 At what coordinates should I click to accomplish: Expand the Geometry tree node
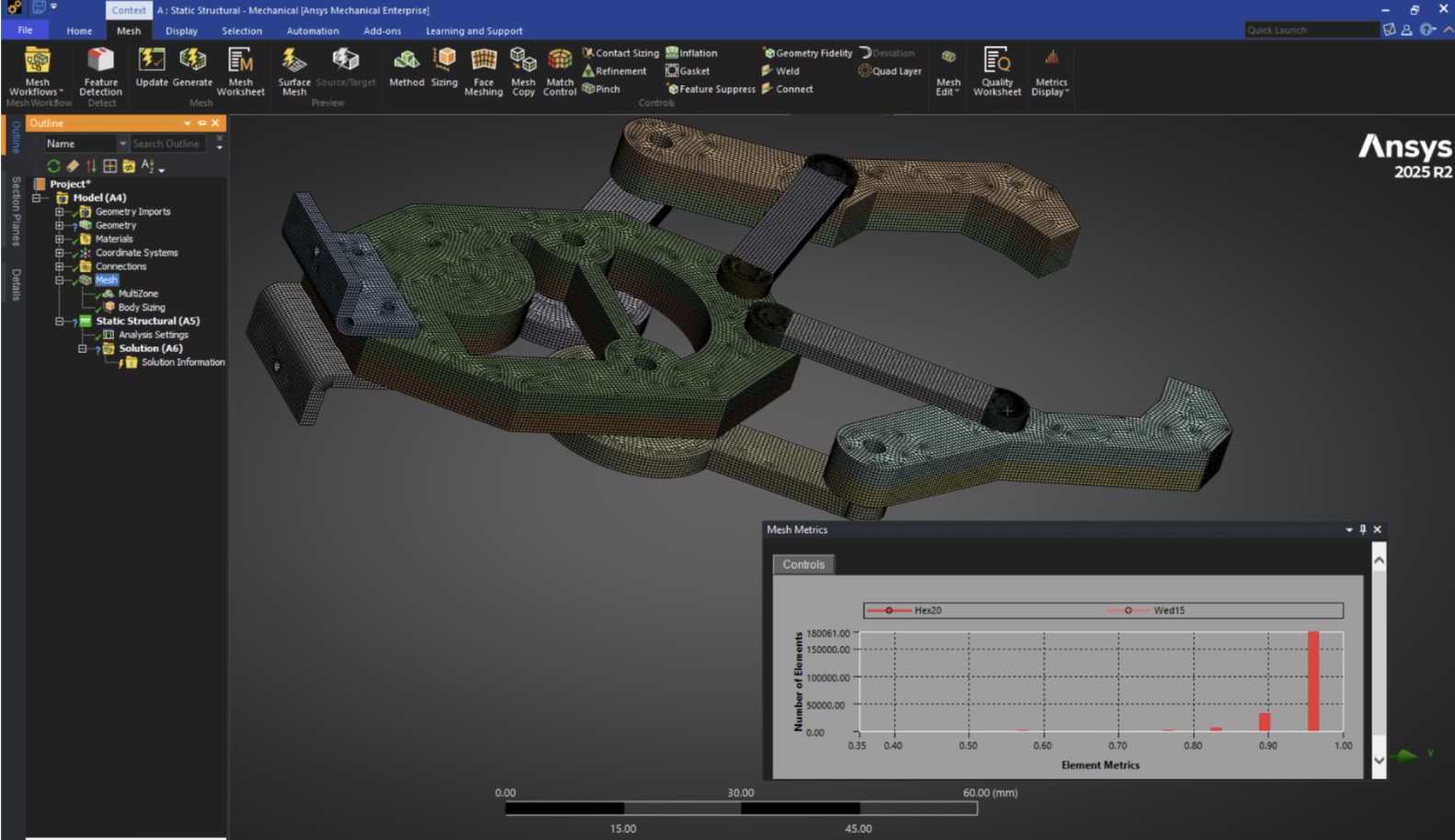(59, 225)
